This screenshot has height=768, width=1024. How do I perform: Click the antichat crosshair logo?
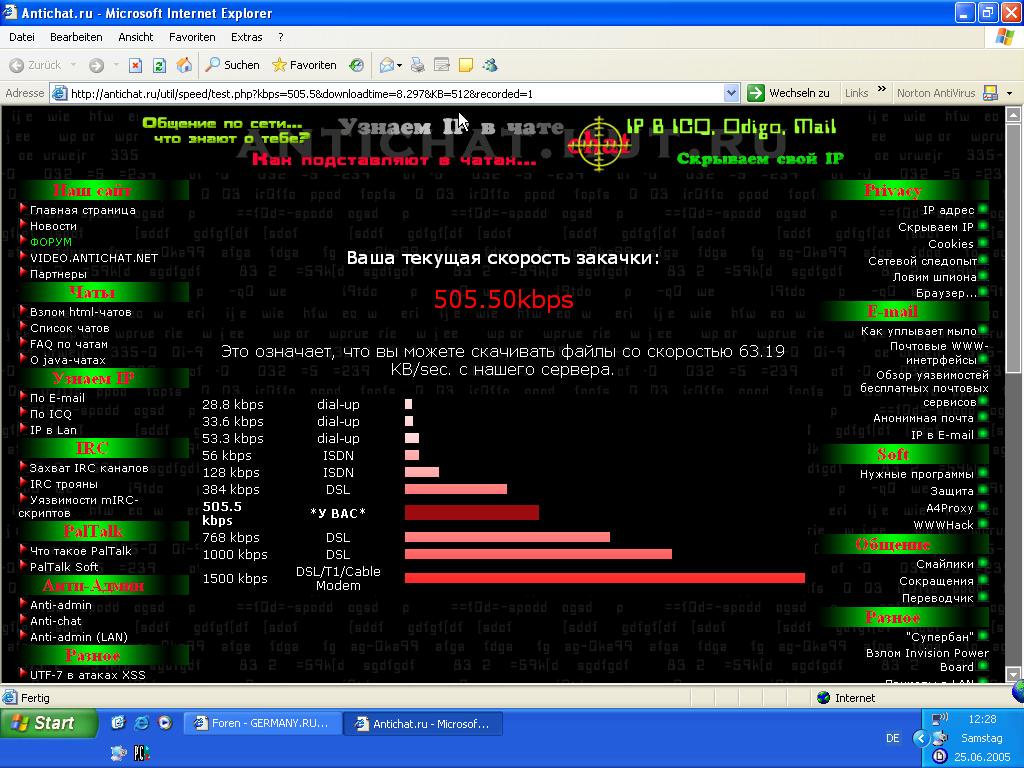point(598,144)
